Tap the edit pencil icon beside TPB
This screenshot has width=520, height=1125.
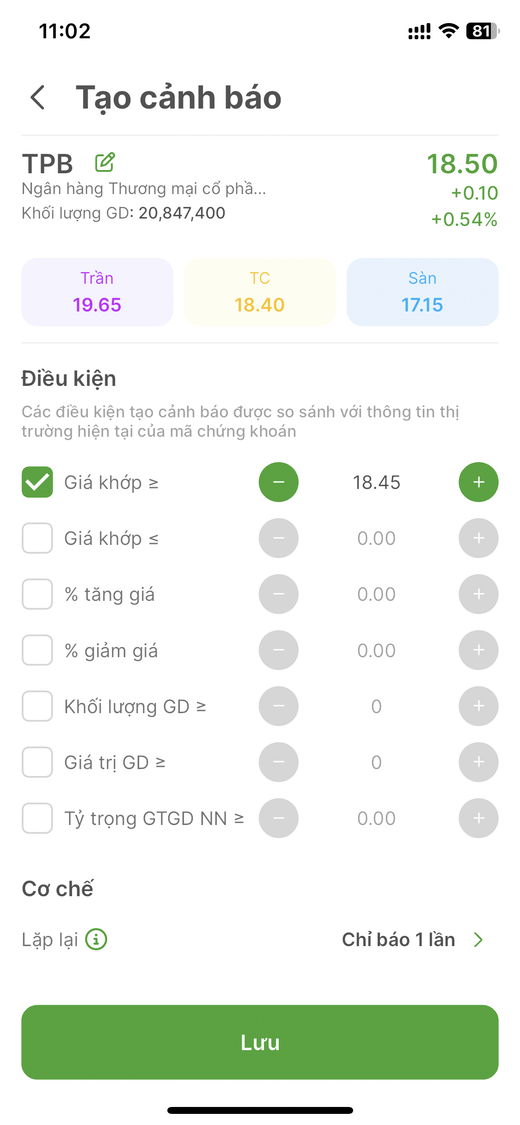click(105, 162)
